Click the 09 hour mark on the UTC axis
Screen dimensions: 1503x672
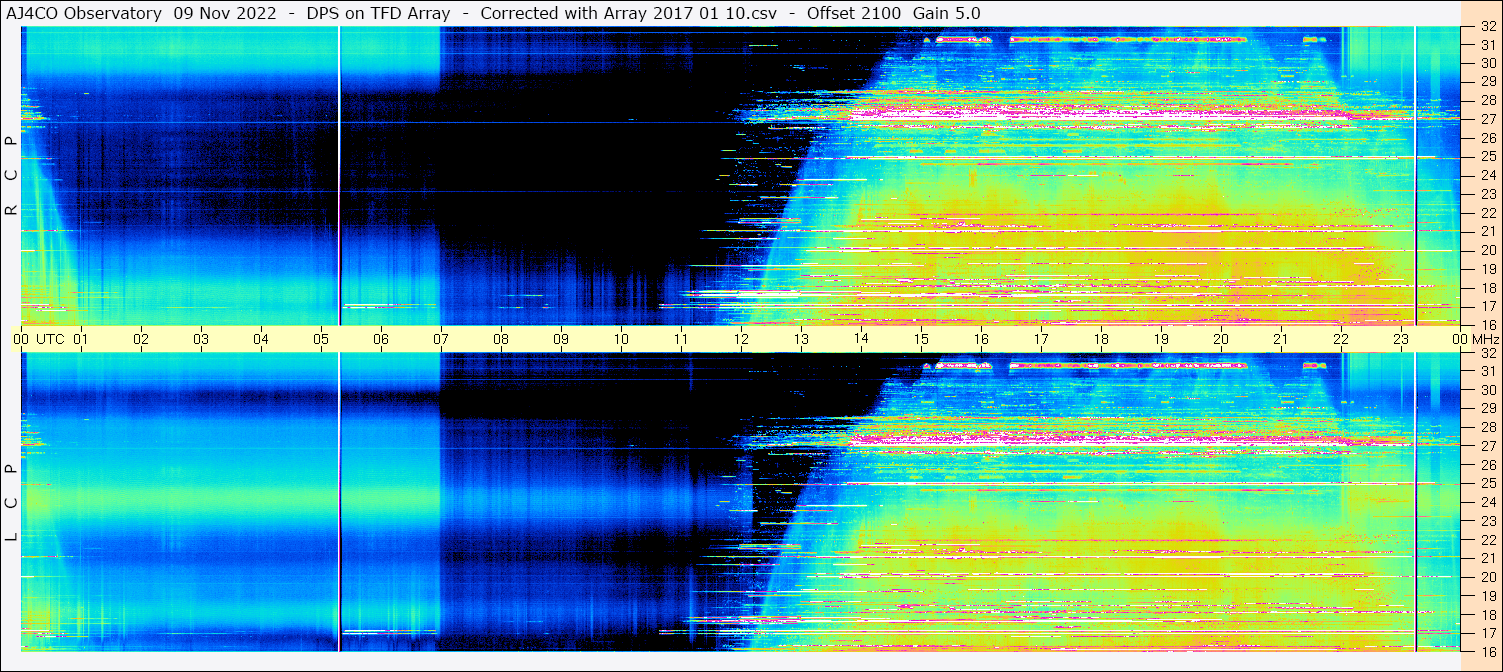pos(561,339)
